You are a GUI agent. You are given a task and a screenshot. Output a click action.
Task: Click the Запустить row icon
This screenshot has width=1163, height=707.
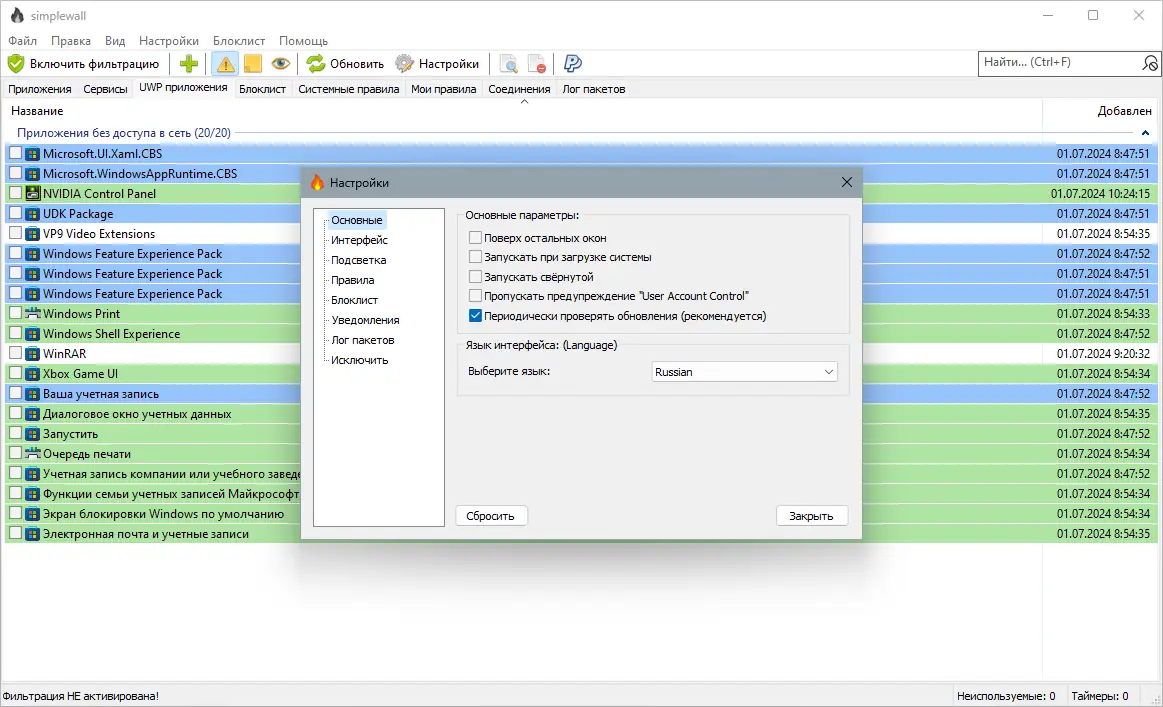(x=32, y=434)
